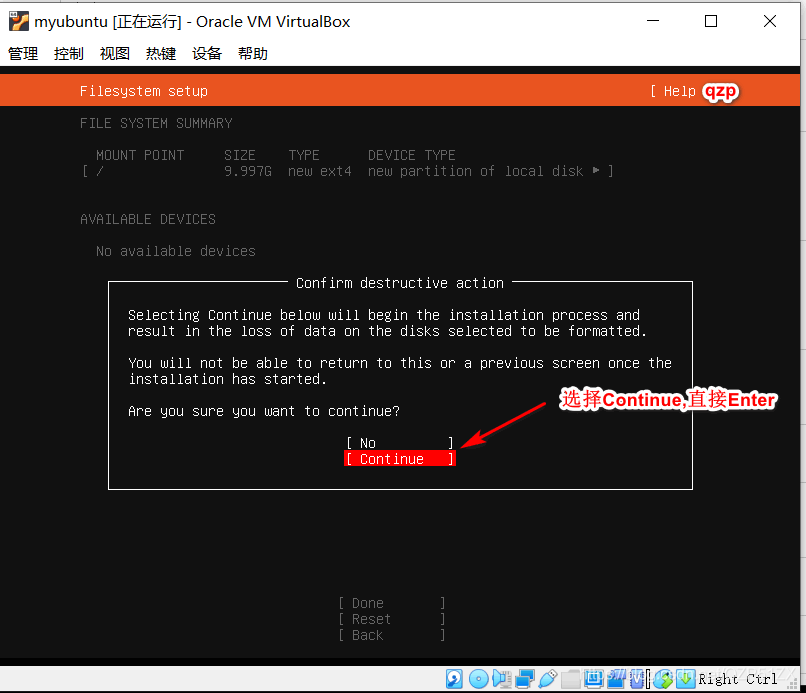Click the 'new ext4' type value
Screen dimensions: 806x693
tap(320, 171)
